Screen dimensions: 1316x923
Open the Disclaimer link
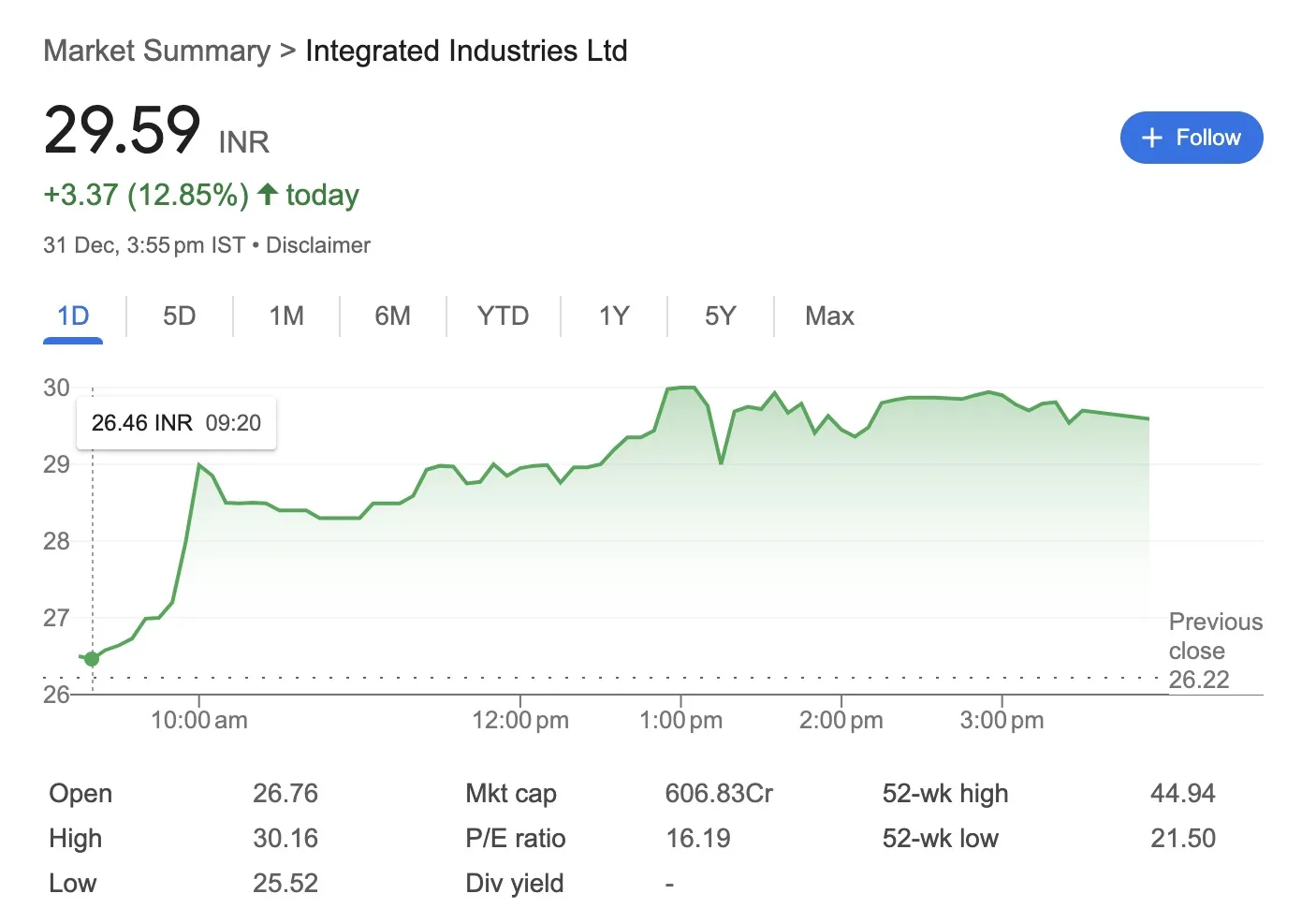[x=318, y=245]
